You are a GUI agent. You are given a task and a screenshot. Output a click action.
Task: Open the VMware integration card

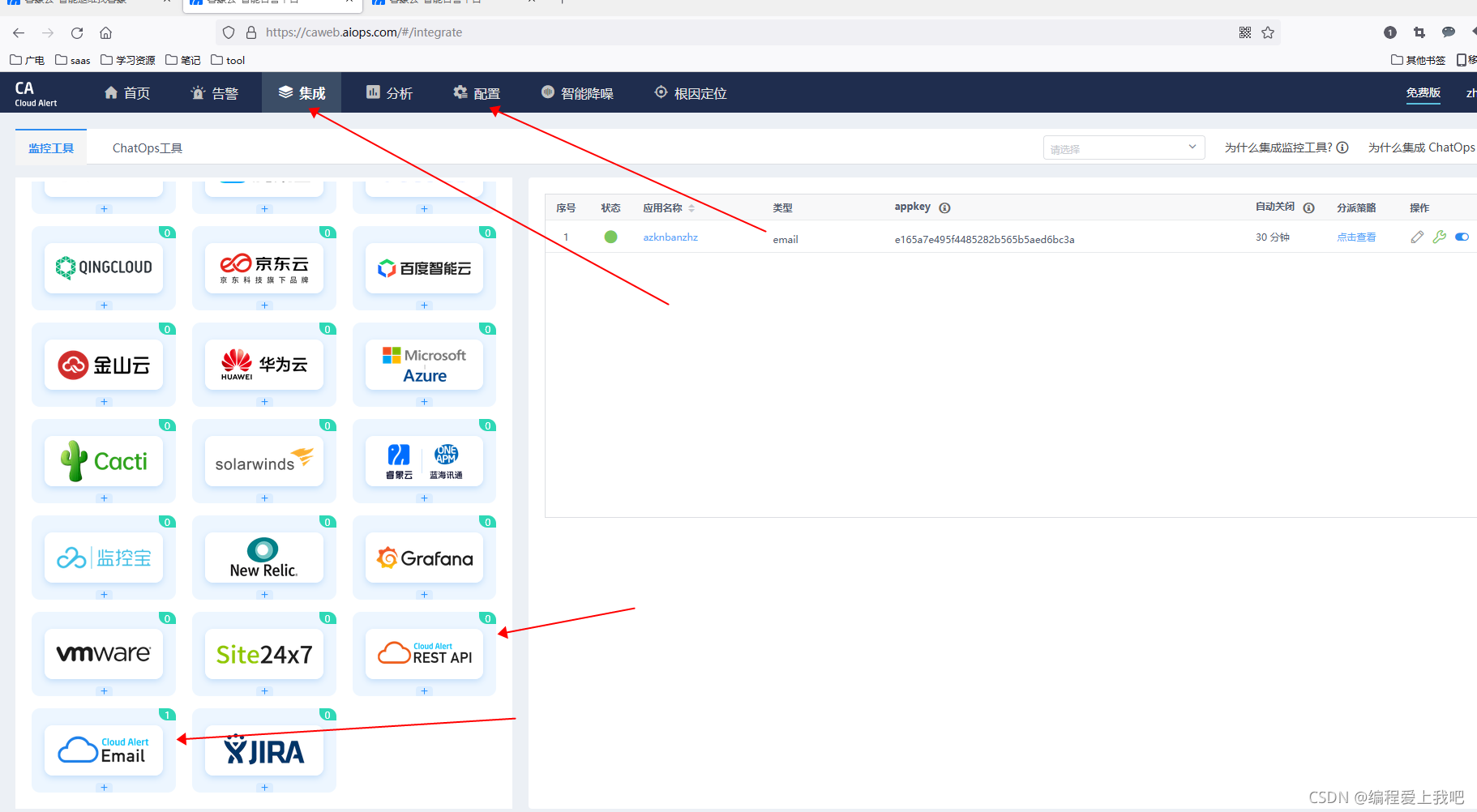point(104,654)
